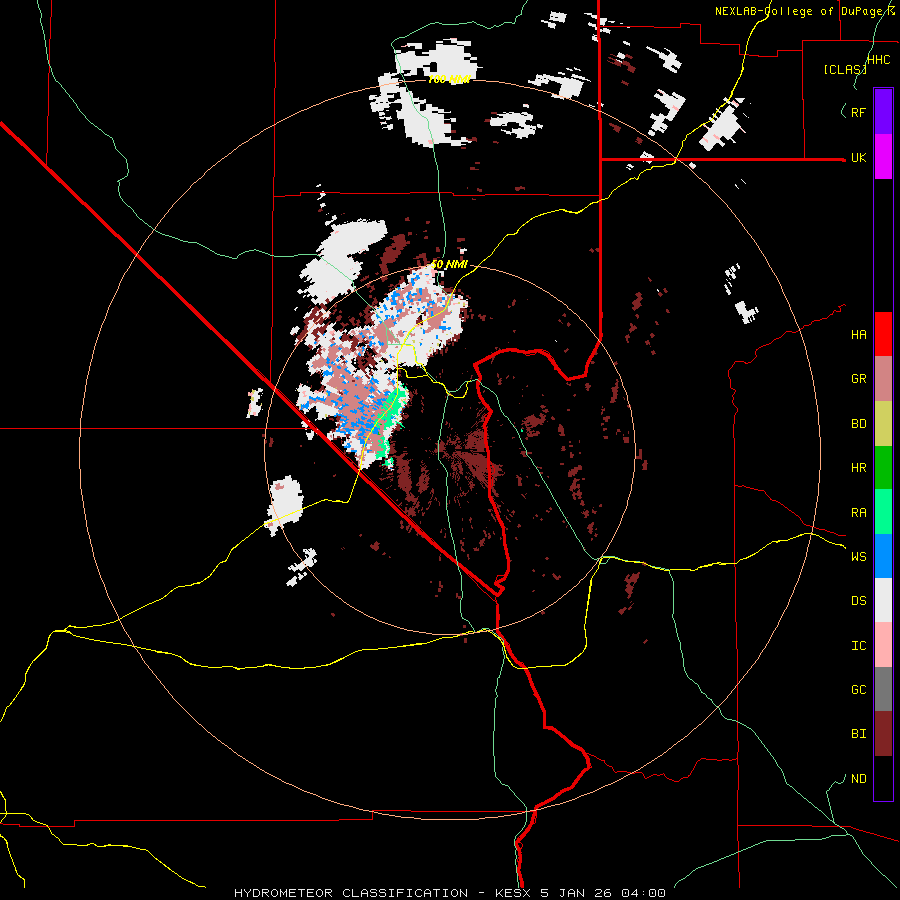Click the 'HA' legend label
900x900 pixels.
[858, 335]
